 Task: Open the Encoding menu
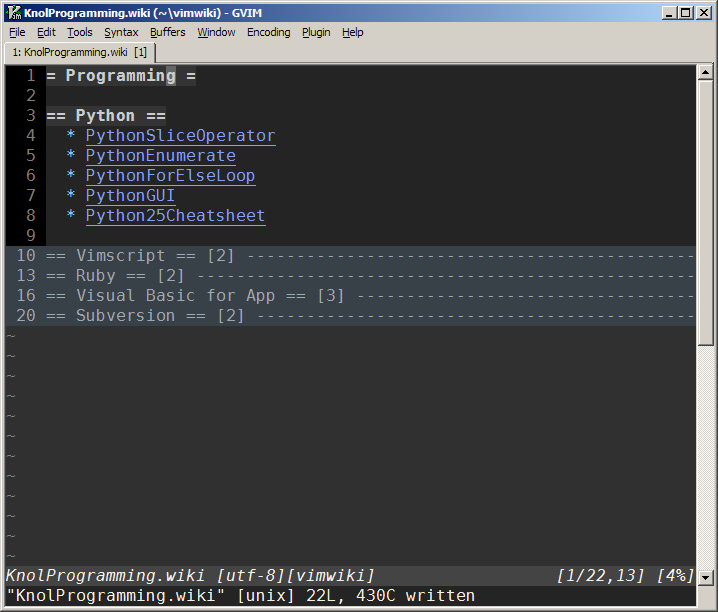268,32
